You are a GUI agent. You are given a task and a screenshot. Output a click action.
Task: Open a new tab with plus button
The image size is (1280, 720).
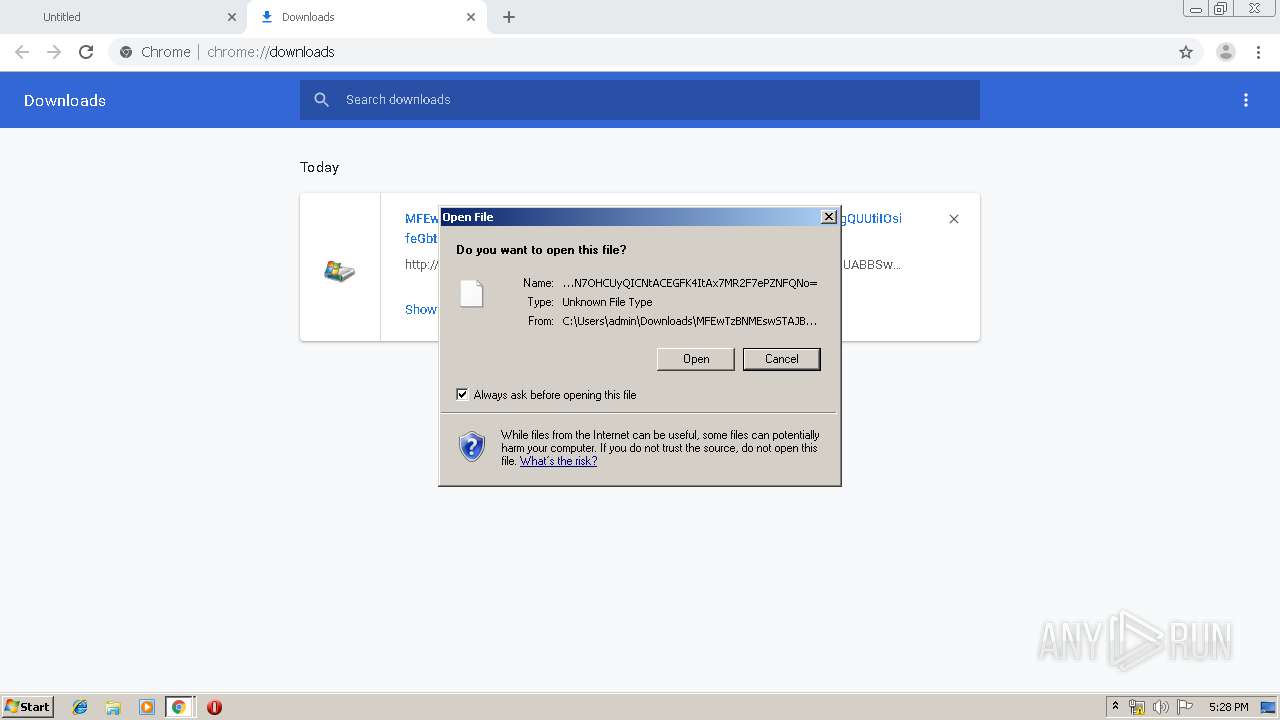[509, 17]
